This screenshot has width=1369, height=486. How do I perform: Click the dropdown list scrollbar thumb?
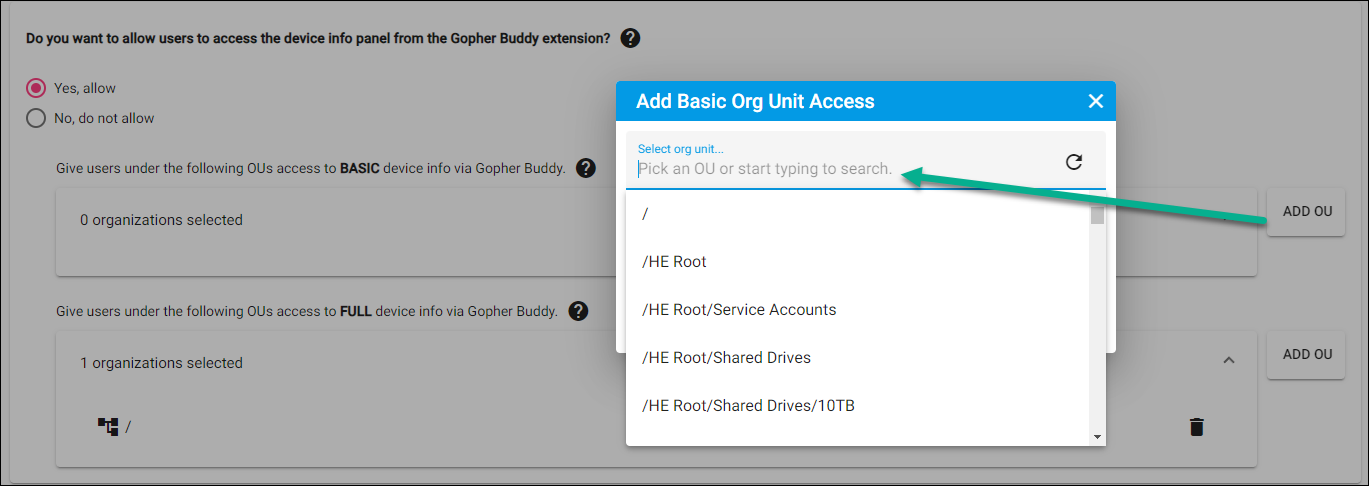coord(1097,215)
